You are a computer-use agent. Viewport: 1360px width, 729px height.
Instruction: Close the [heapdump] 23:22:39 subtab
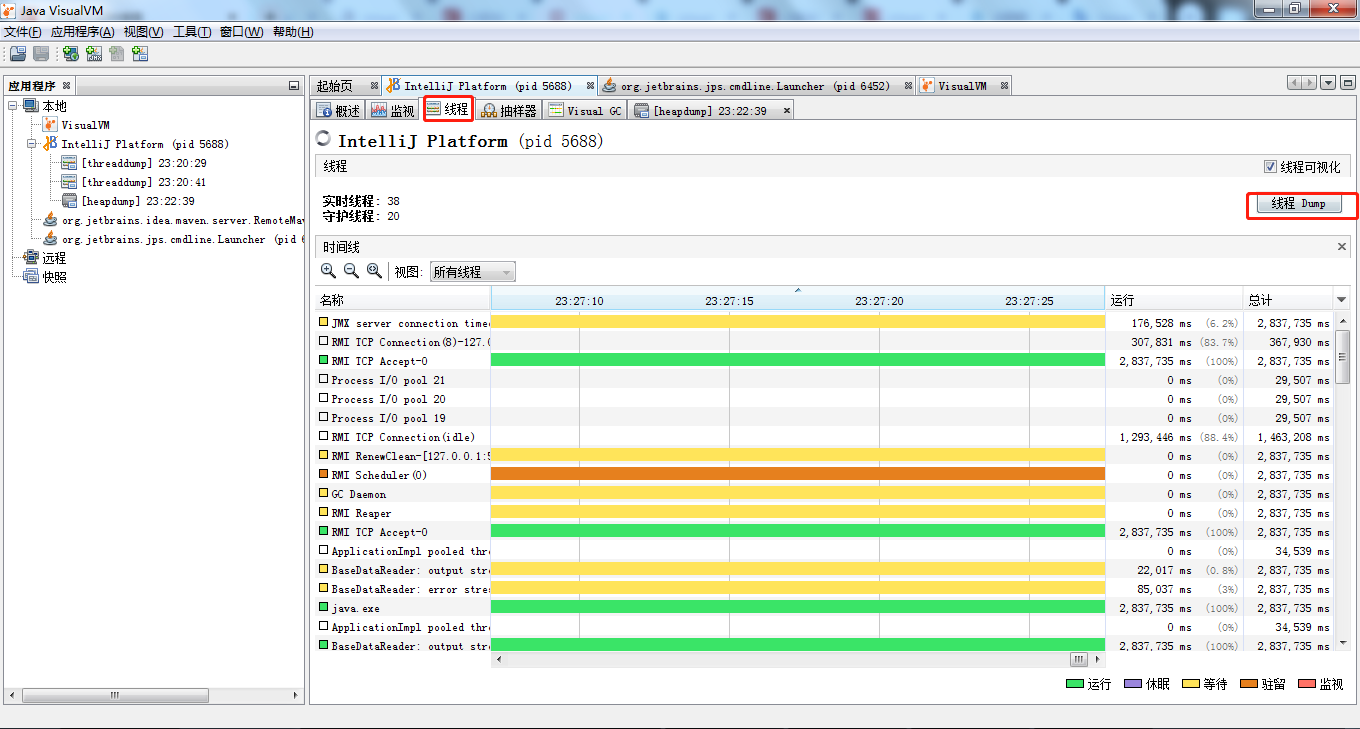(x=786, y=110)
